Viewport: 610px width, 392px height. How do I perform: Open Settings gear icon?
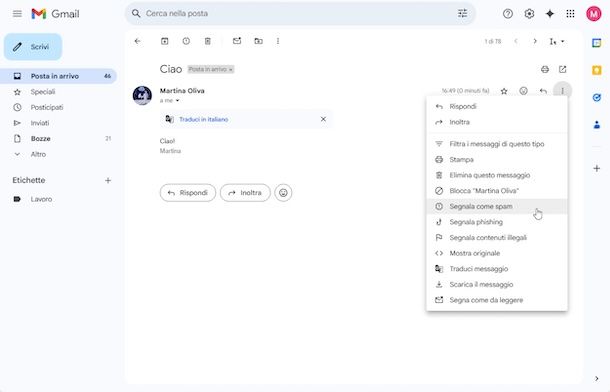point(529,14)
